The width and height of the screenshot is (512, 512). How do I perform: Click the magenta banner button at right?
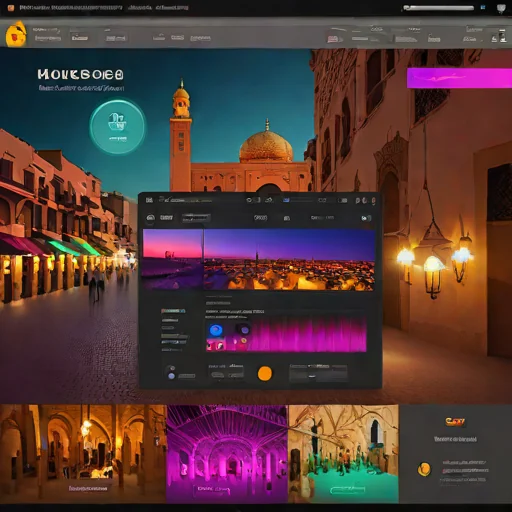[459, 78]
